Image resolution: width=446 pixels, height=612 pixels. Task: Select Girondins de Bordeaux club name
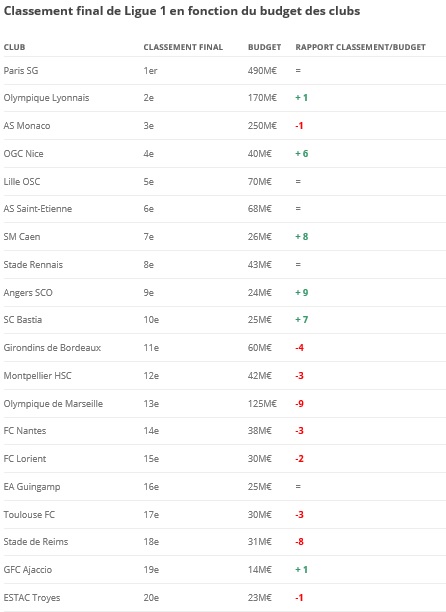52,348
